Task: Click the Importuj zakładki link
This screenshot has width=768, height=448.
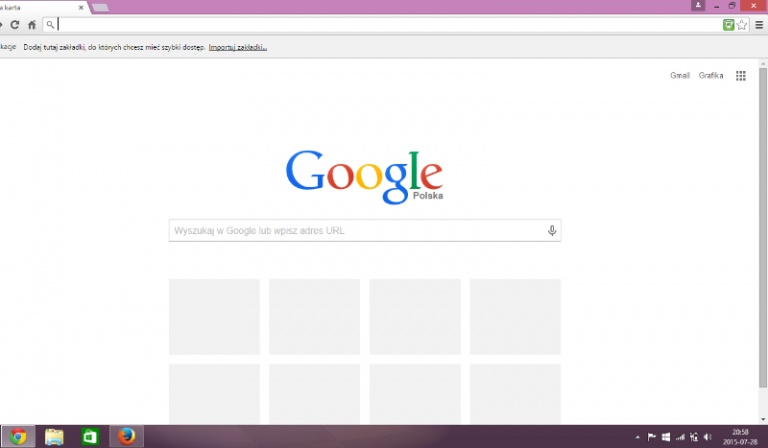Action: [x=238, y=47]
